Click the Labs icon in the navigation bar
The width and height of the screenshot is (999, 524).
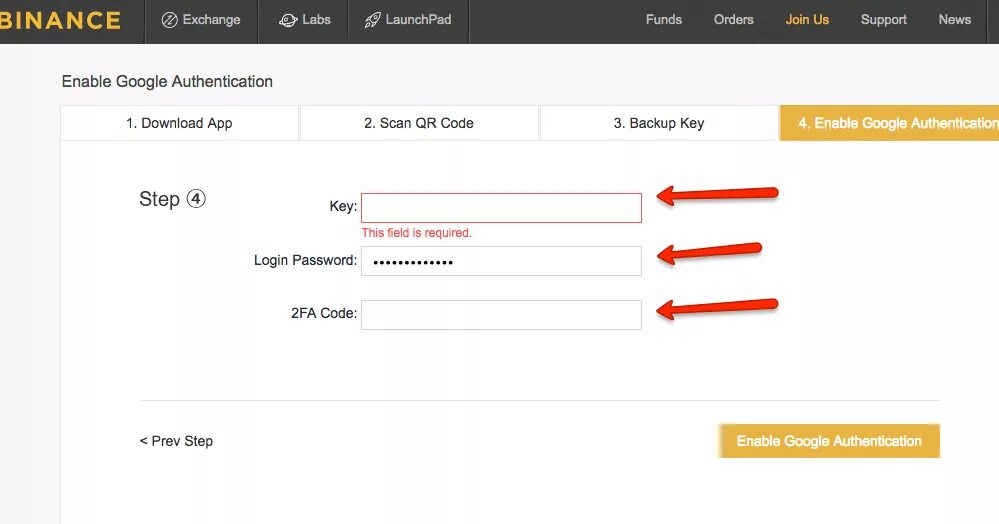coord(288,20)
